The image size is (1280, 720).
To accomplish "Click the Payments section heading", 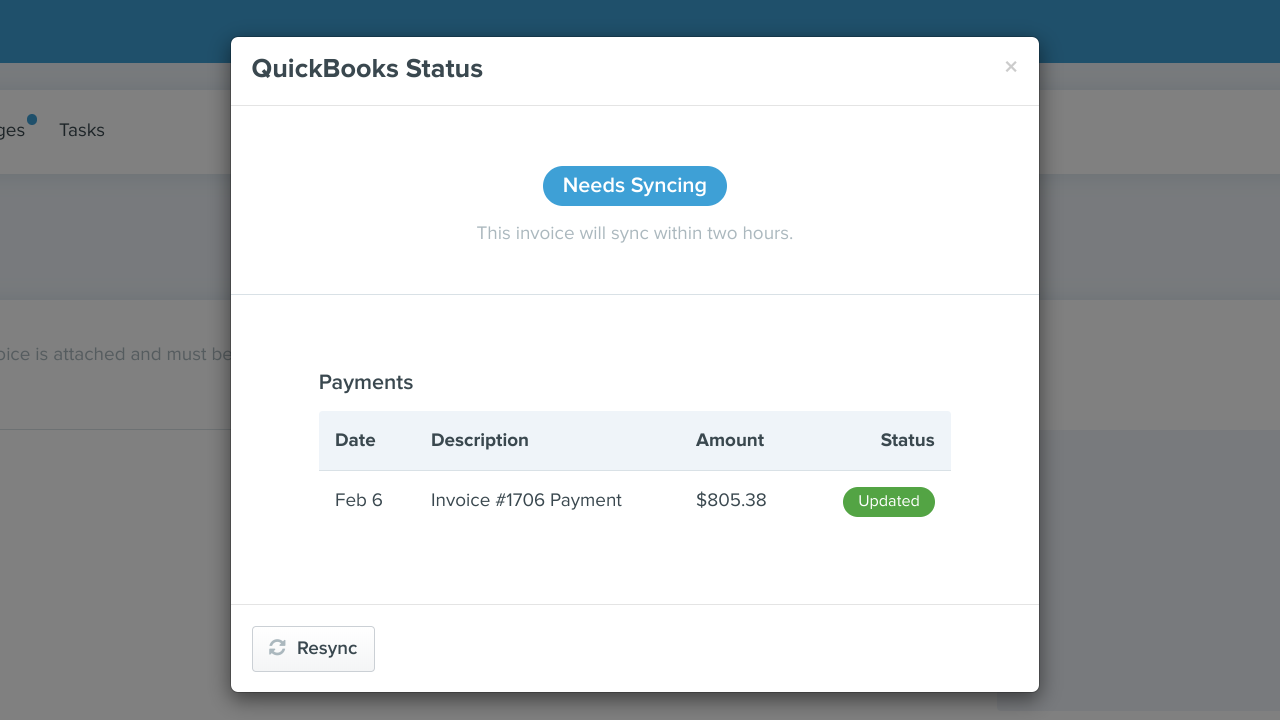I will tap(366, 382).
